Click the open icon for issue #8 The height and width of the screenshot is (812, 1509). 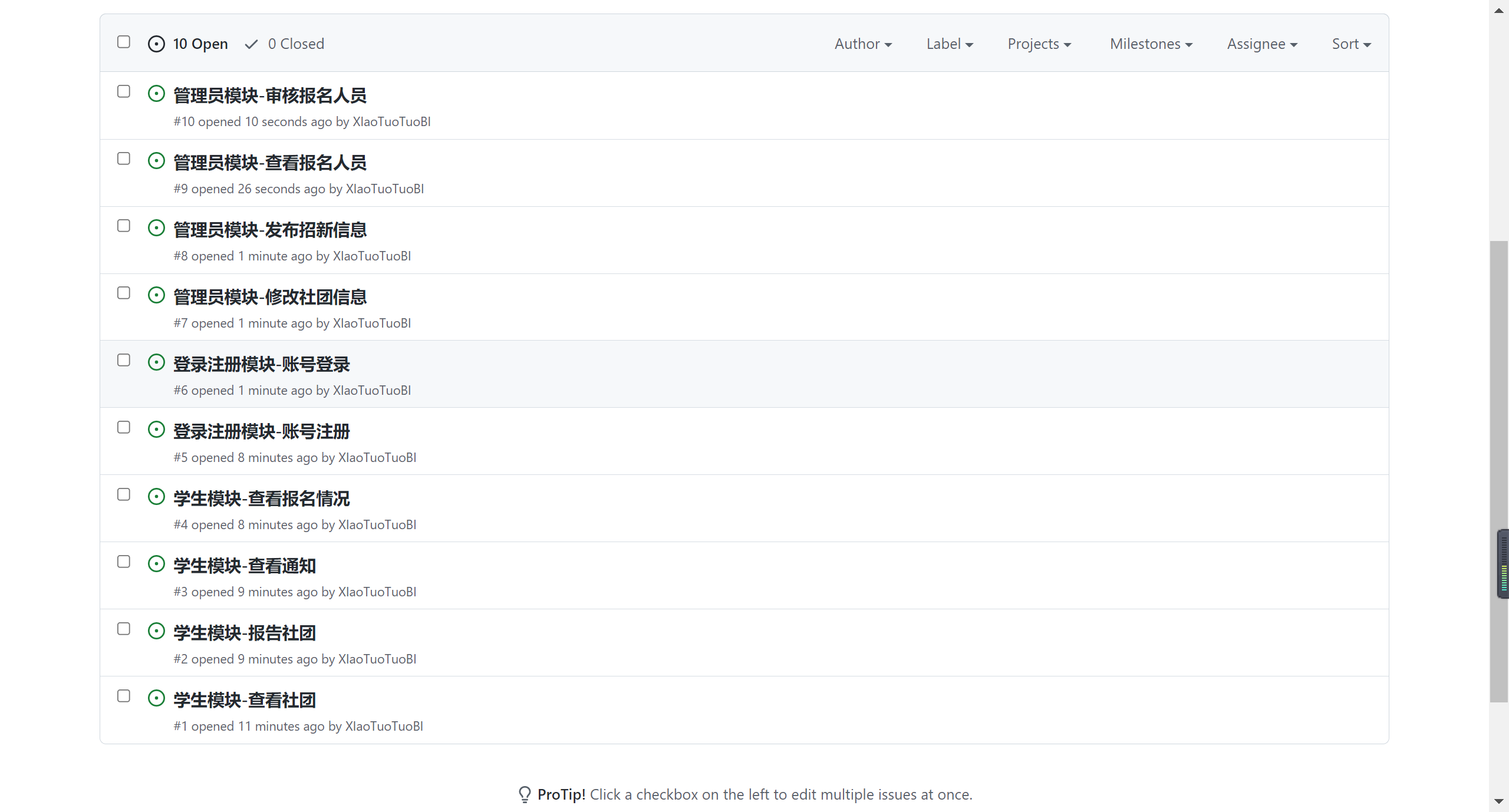(x=156, y=228)
